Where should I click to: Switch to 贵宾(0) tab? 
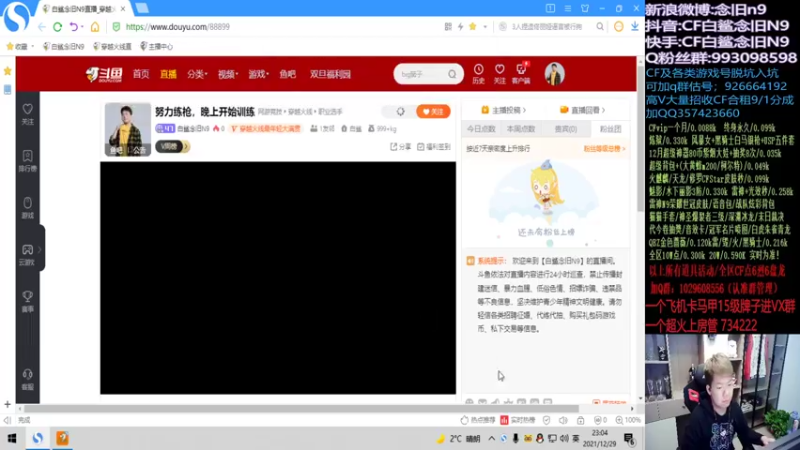click(x=565, y=129)
